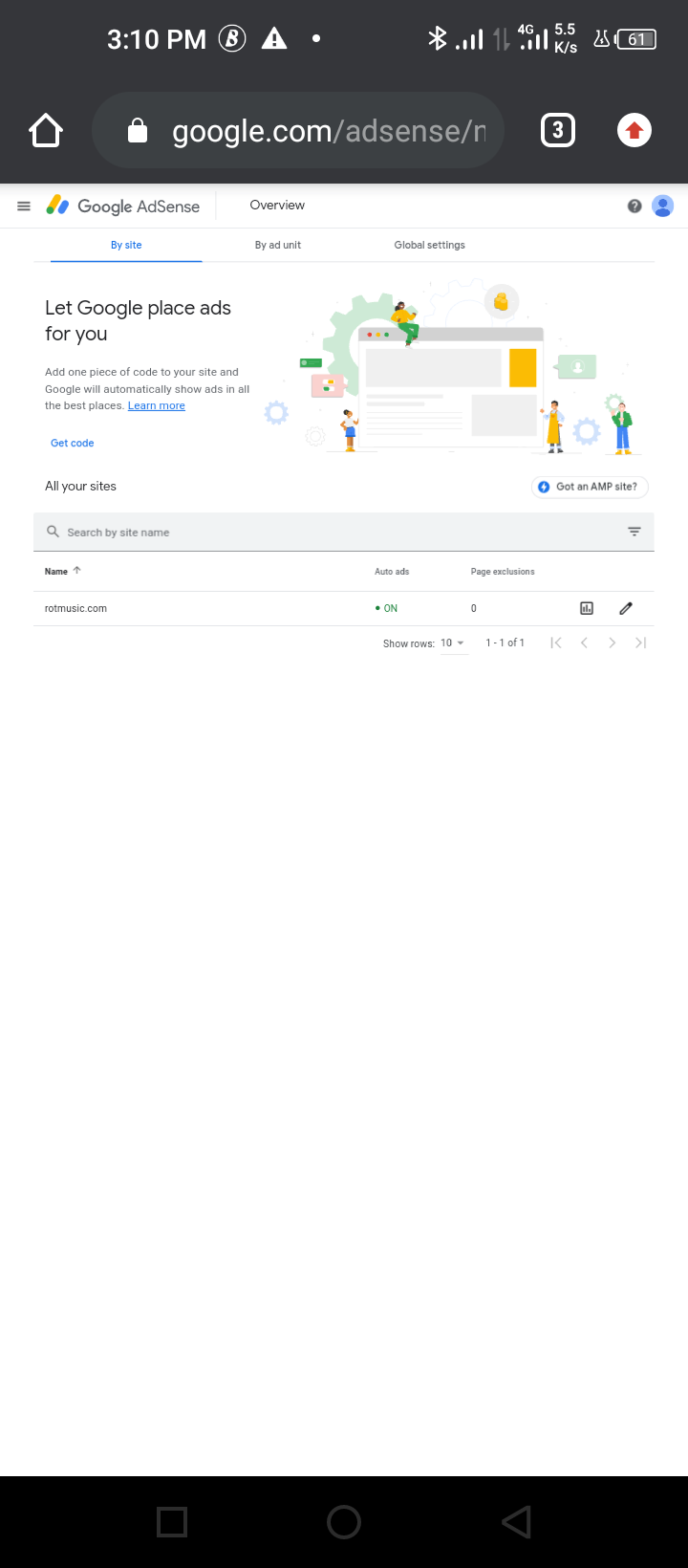
Task: Go to the first page of rows
Action: pyautogui.click(x=556, y=642)
